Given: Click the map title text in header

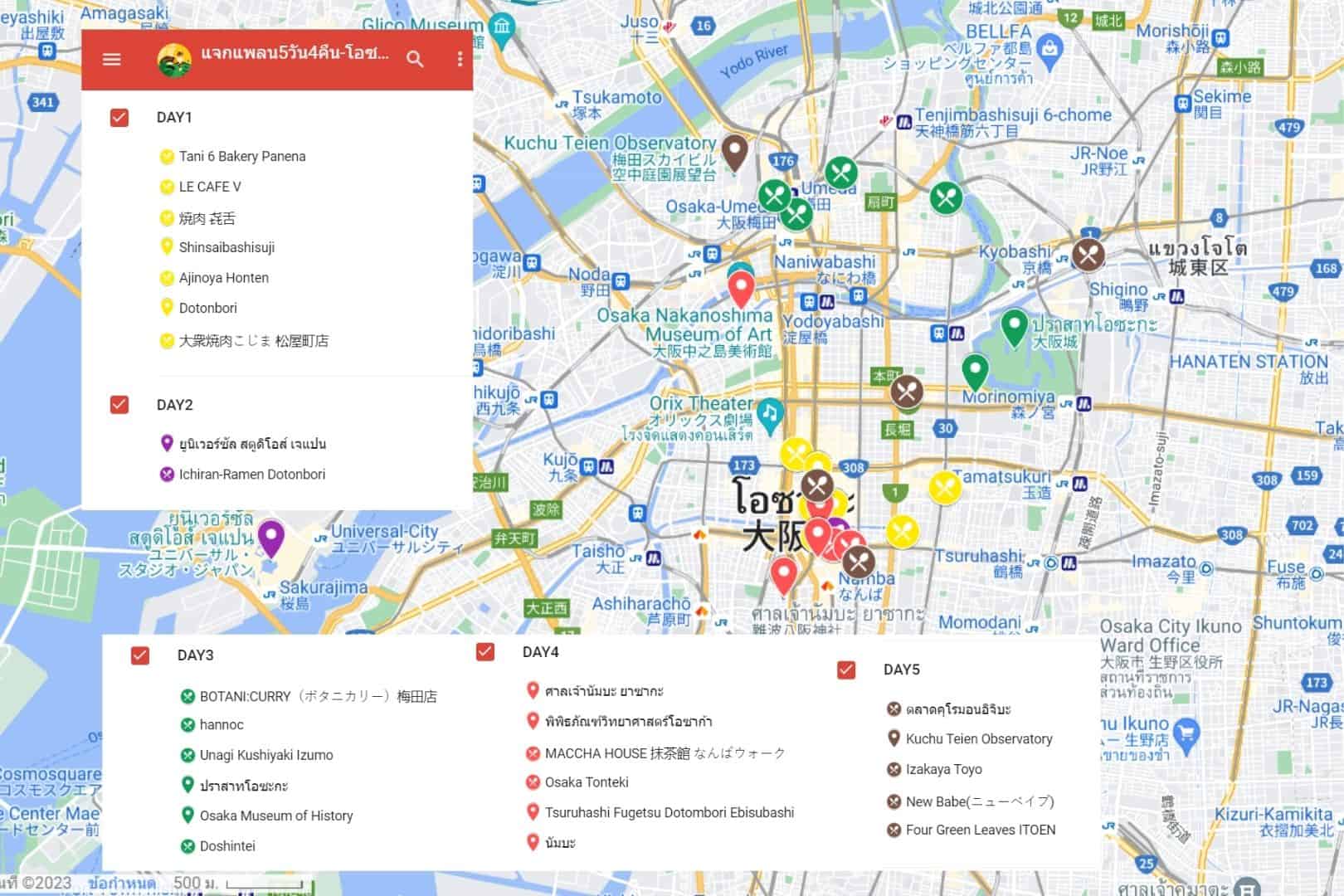Looking at the screenshot, I should pyautogui.click(x=295, y=54).
